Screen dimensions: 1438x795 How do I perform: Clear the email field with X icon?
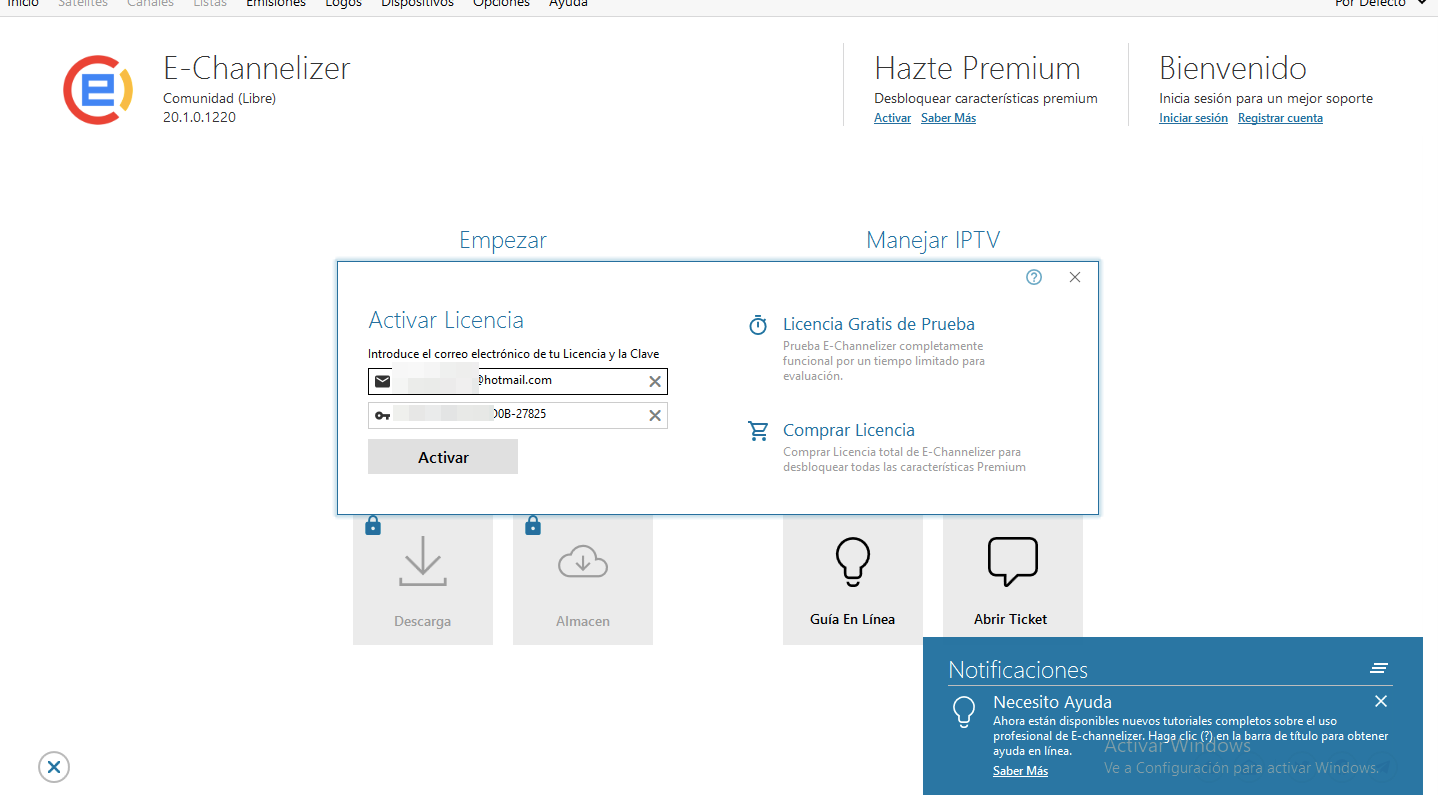[x=655, y=381]
